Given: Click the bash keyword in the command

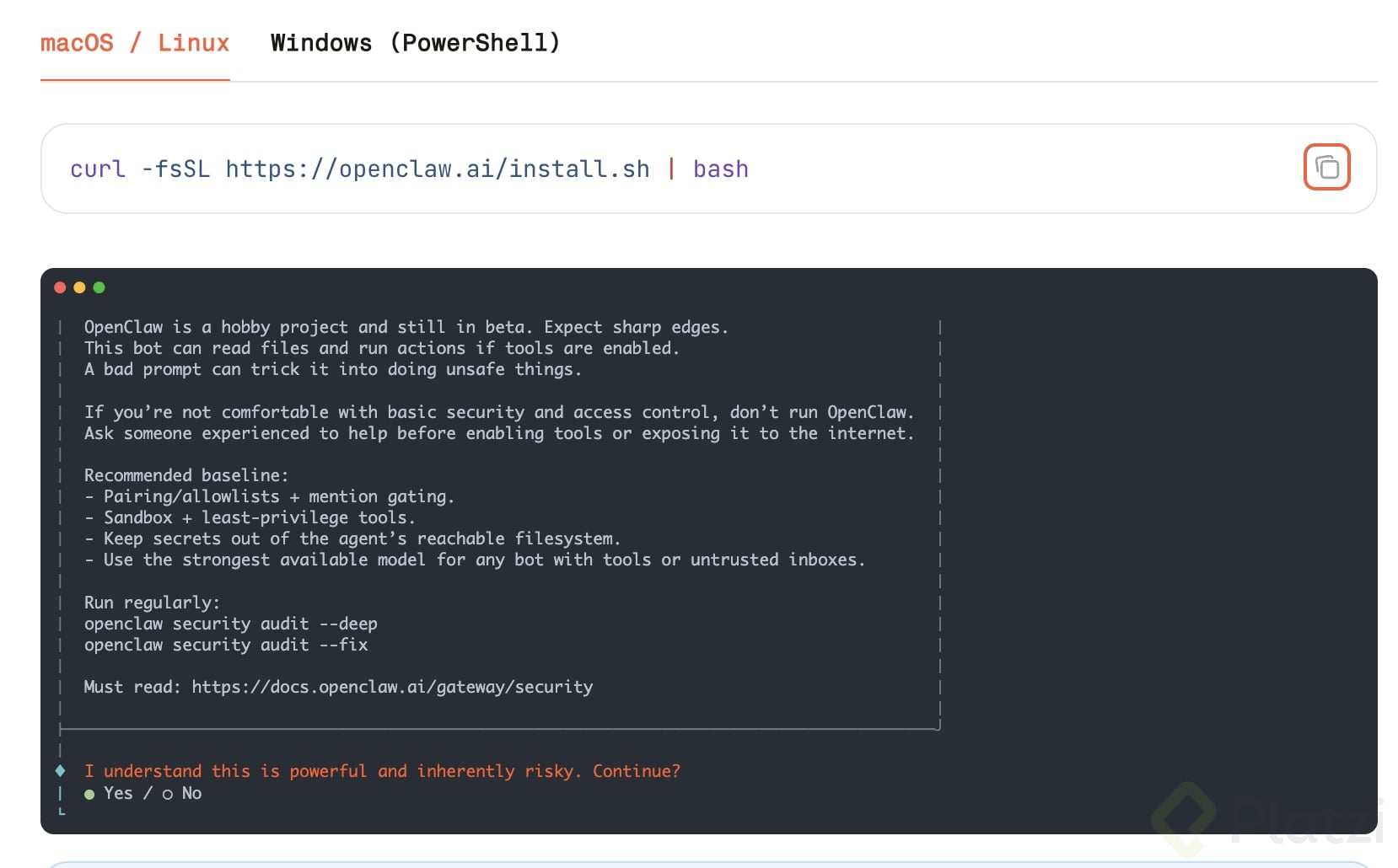Looking at the screenshot, I should click(x=720, y=168).
